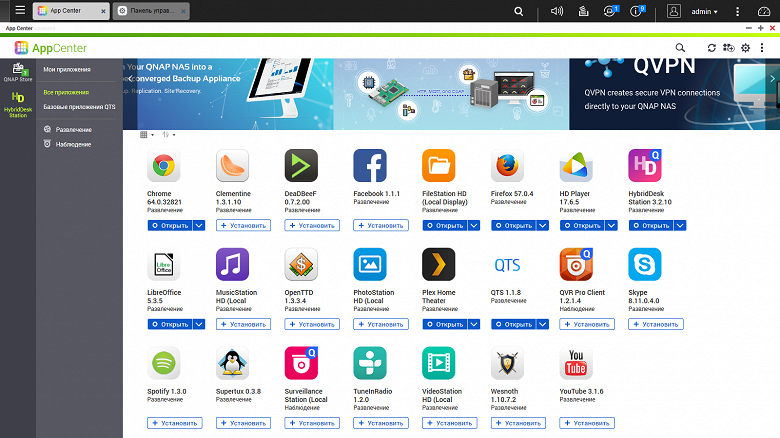Click the Skype app icon
Image resolution: width=780 pixels, height=438 pixels.
(645, 264)
